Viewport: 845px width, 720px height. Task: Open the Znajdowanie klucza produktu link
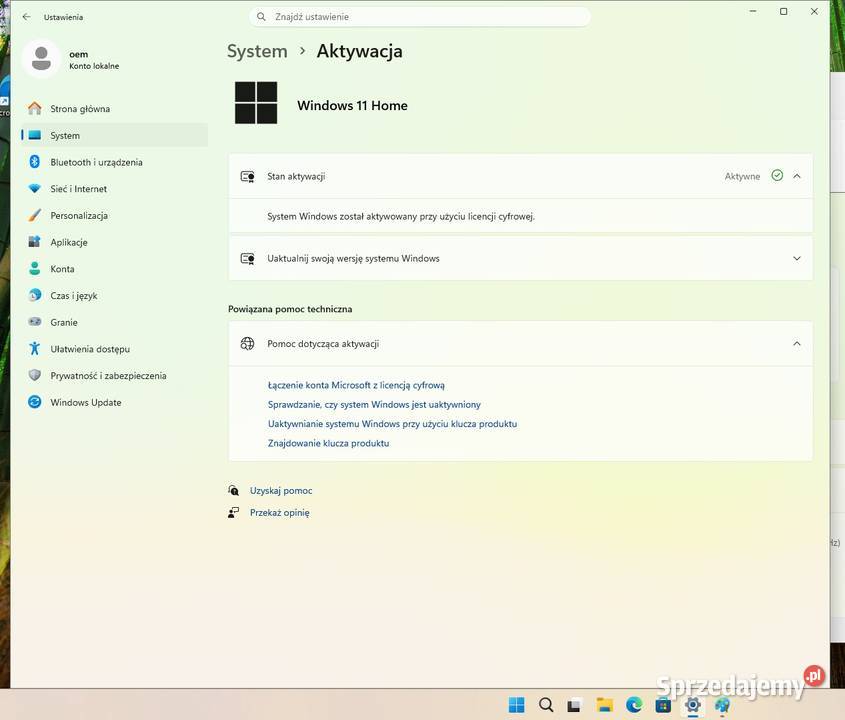tap(328, 444)
